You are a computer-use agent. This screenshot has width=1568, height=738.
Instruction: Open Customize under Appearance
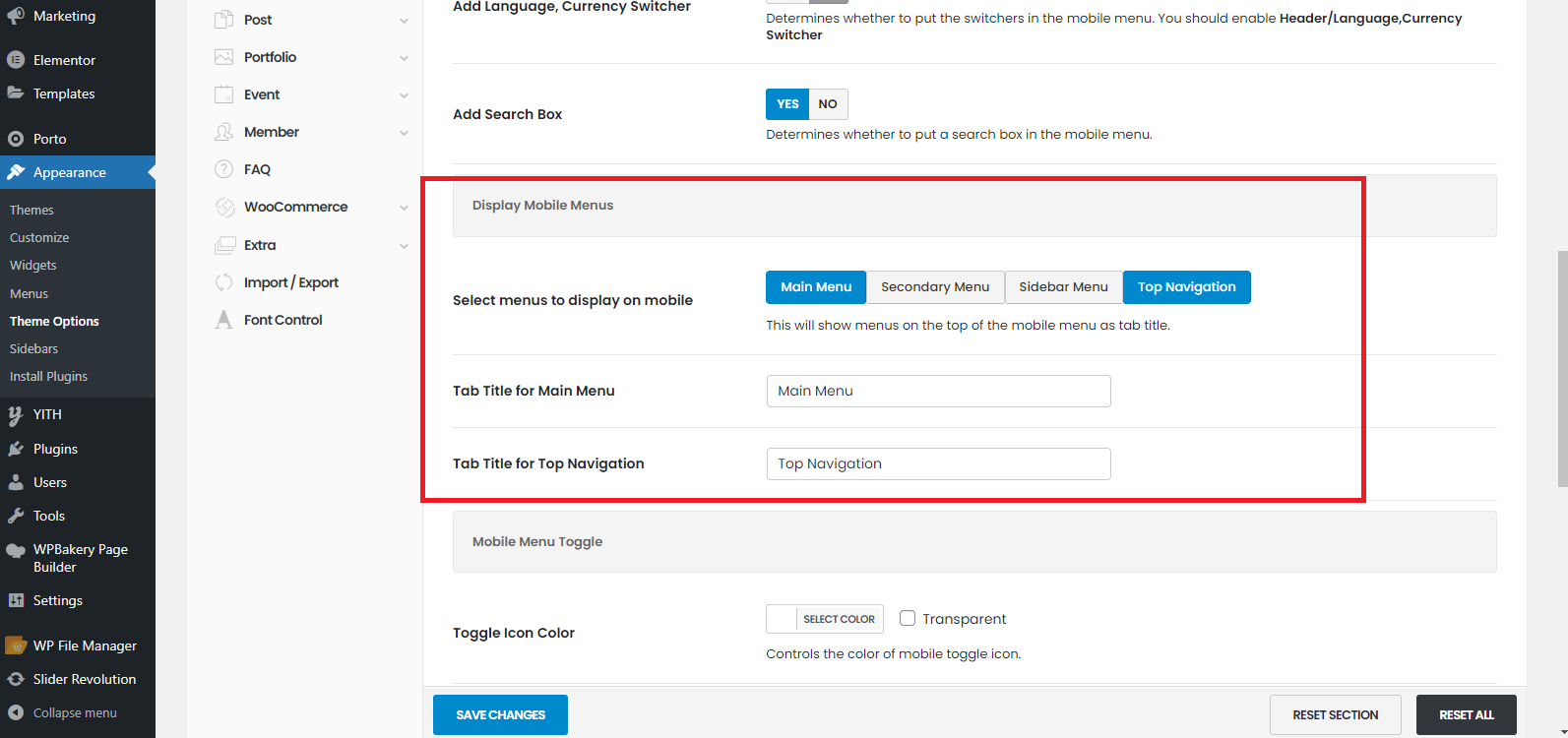(x=39, y=237)
